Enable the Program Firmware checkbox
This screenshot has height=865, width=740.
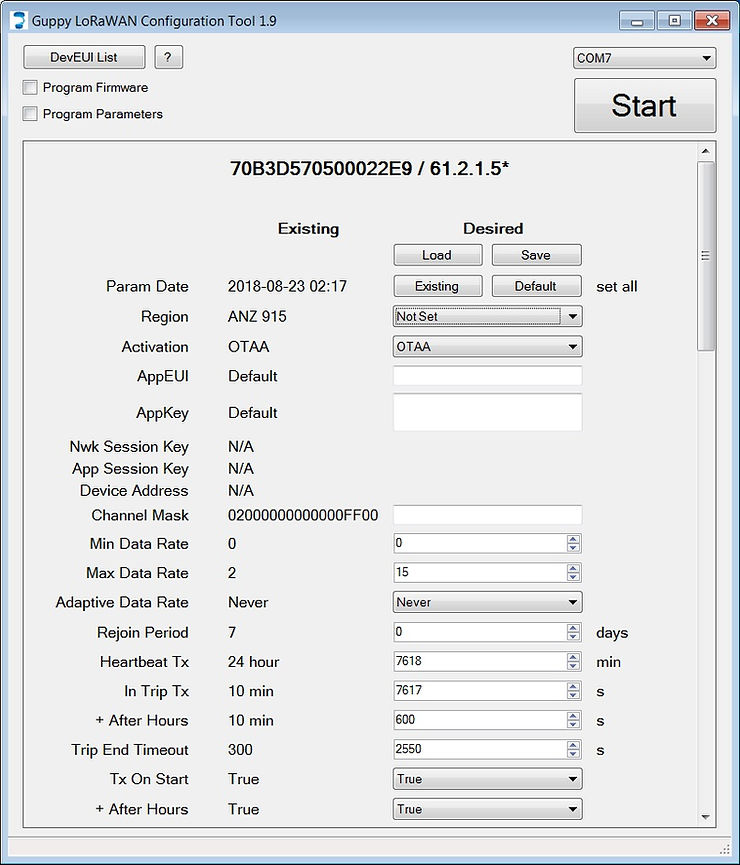[x=30, y=87]
